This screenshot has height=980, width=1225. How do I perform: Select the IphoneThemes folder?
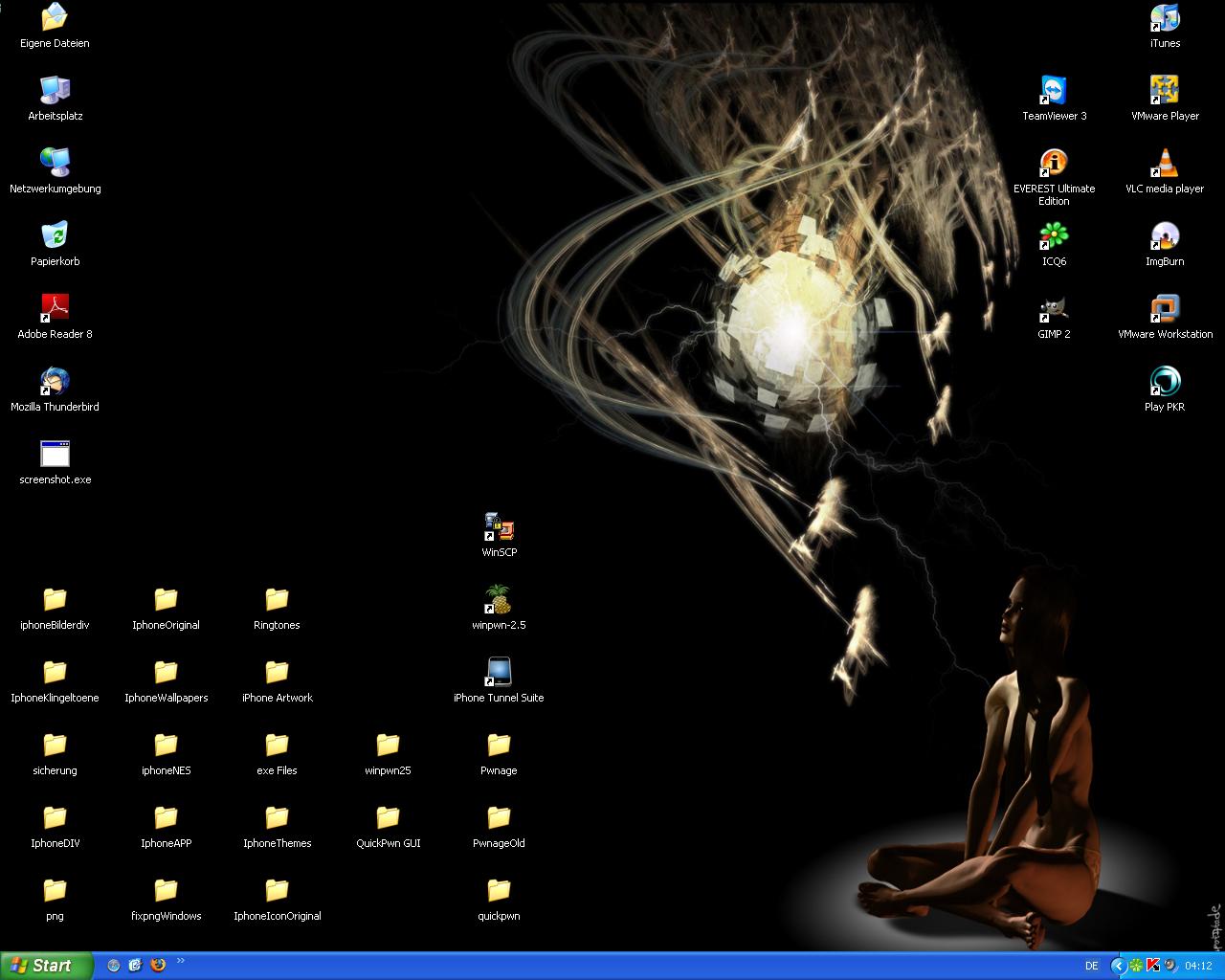coord(277,817)
